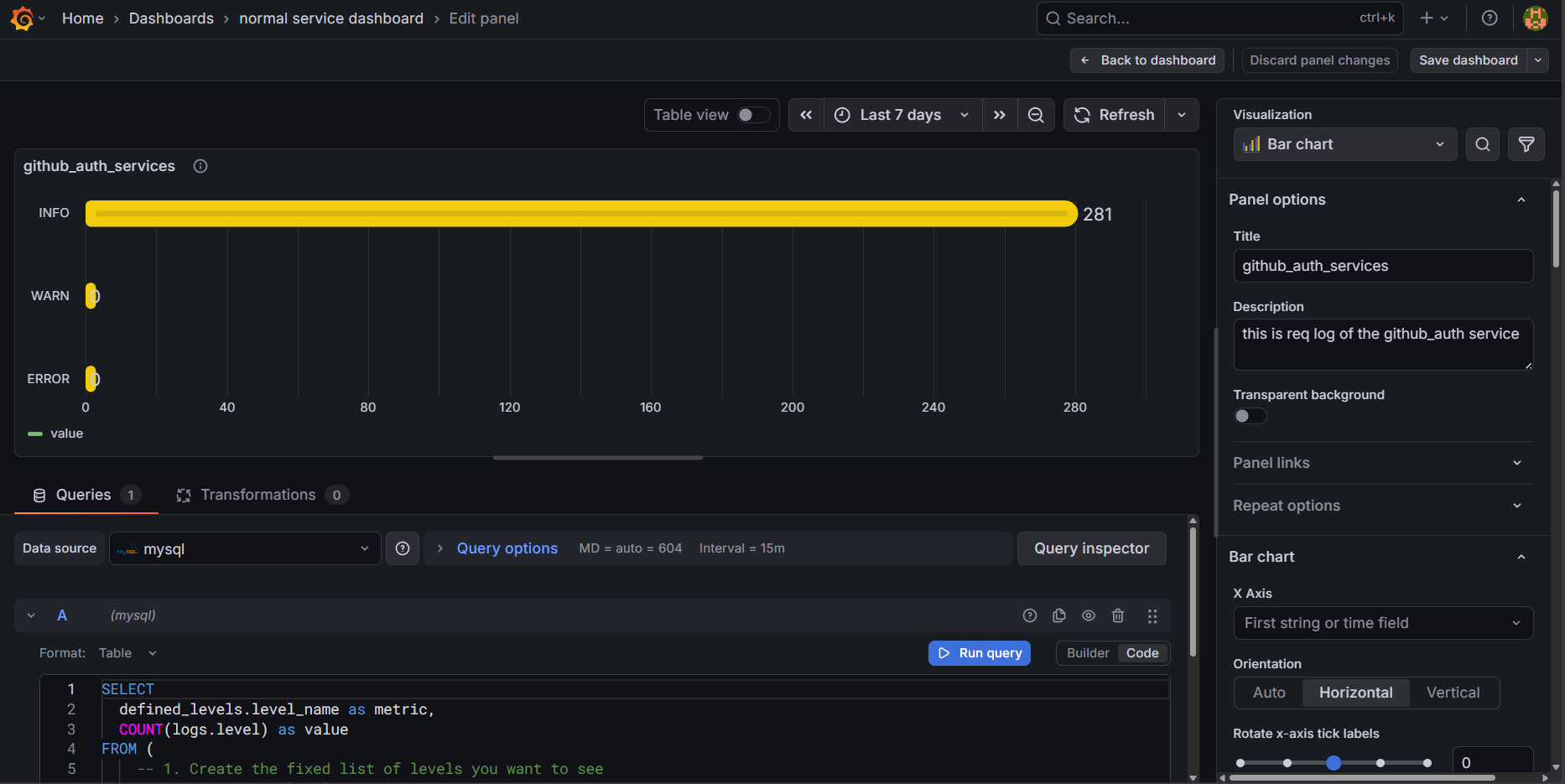Open the Last 7 days time picker

[902, 115]
